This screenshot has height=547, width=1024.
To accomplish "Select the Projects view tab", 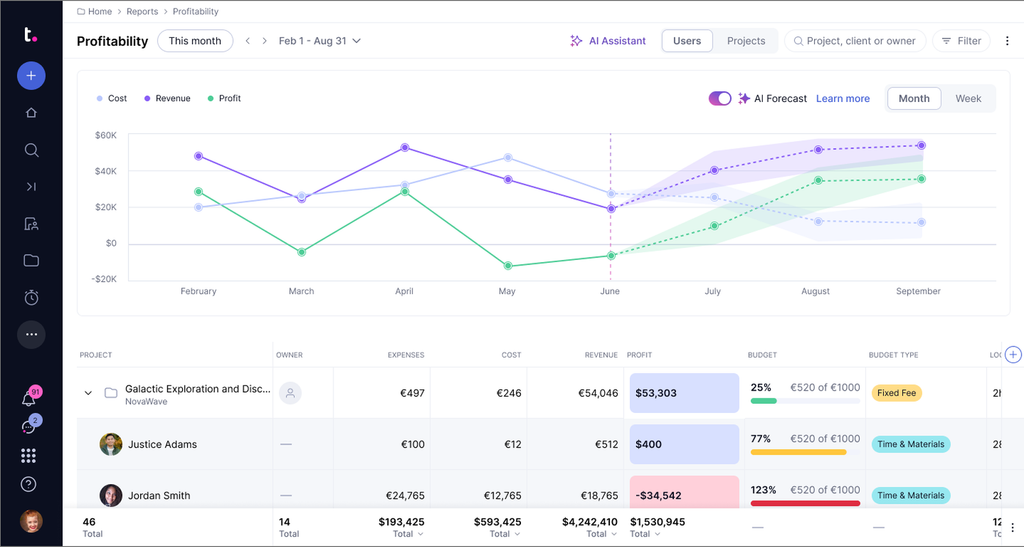I will pos(746,40).
